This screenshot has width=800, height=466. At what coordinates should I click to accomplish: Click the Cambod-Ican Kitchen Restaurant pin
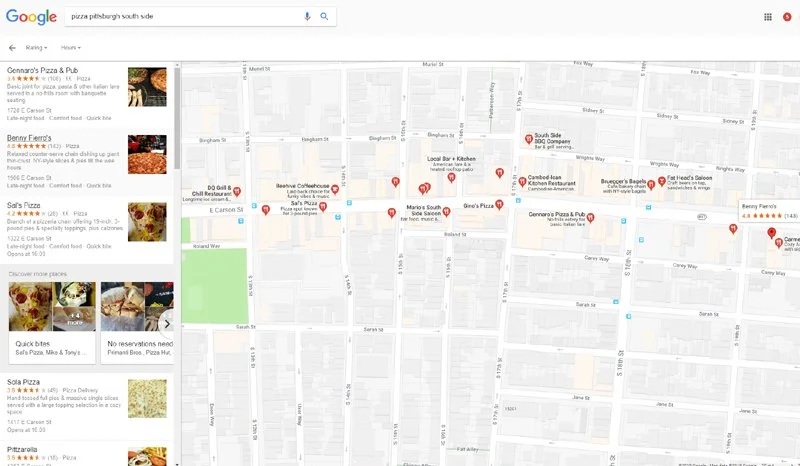click(x=522, y=181)
